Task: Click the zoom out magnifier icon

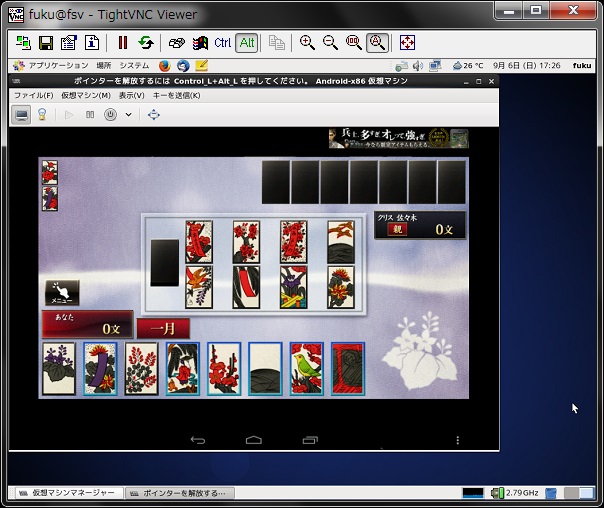Action: pos(330,42)
